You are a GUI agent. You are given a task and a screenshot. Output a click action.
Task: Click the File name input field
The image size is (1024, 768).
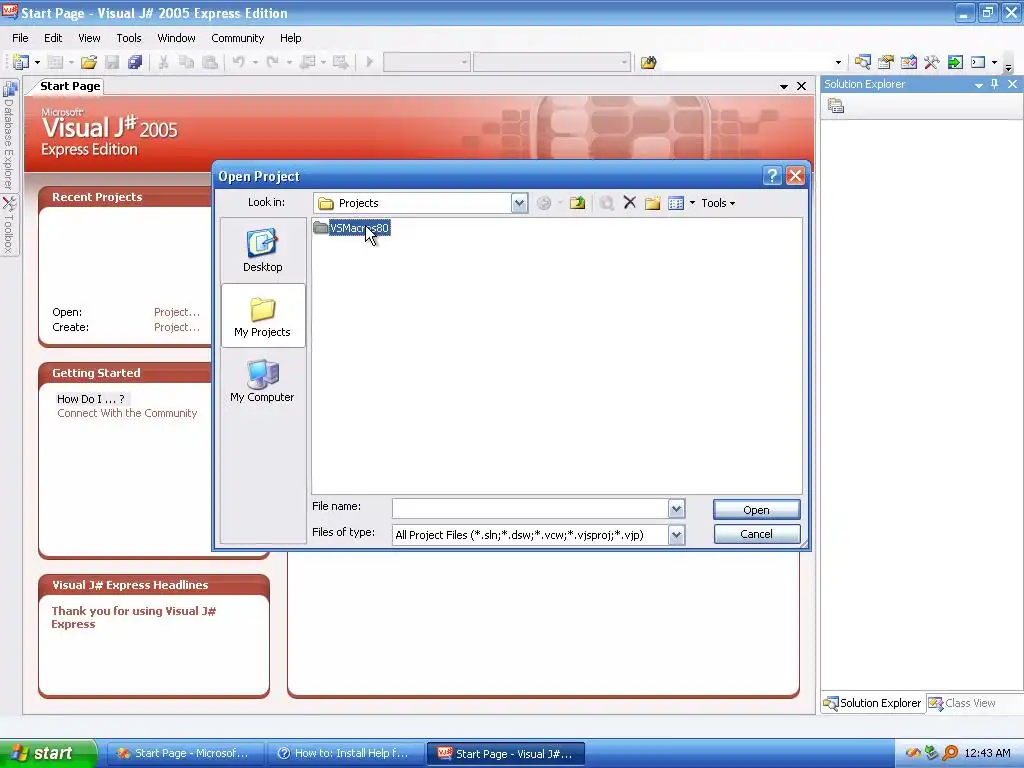pos(530,508)
